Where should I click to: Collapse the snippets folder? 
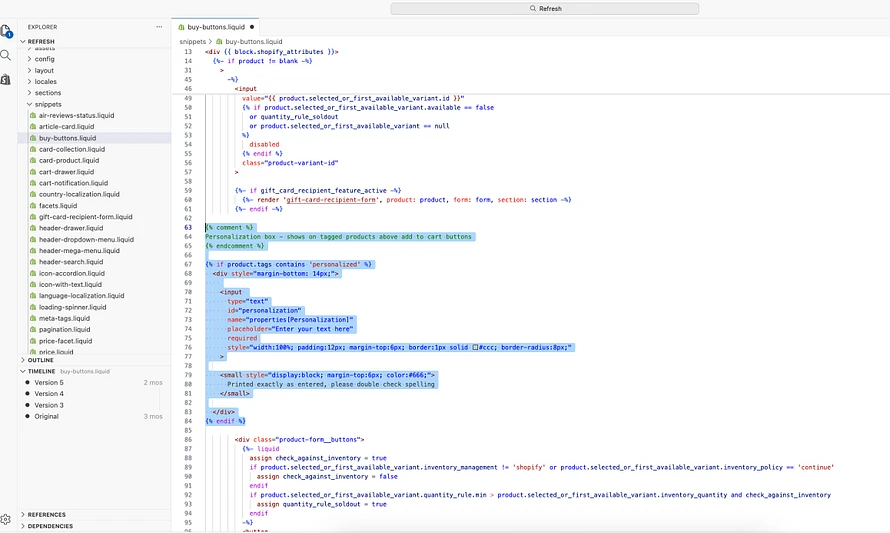48,104
